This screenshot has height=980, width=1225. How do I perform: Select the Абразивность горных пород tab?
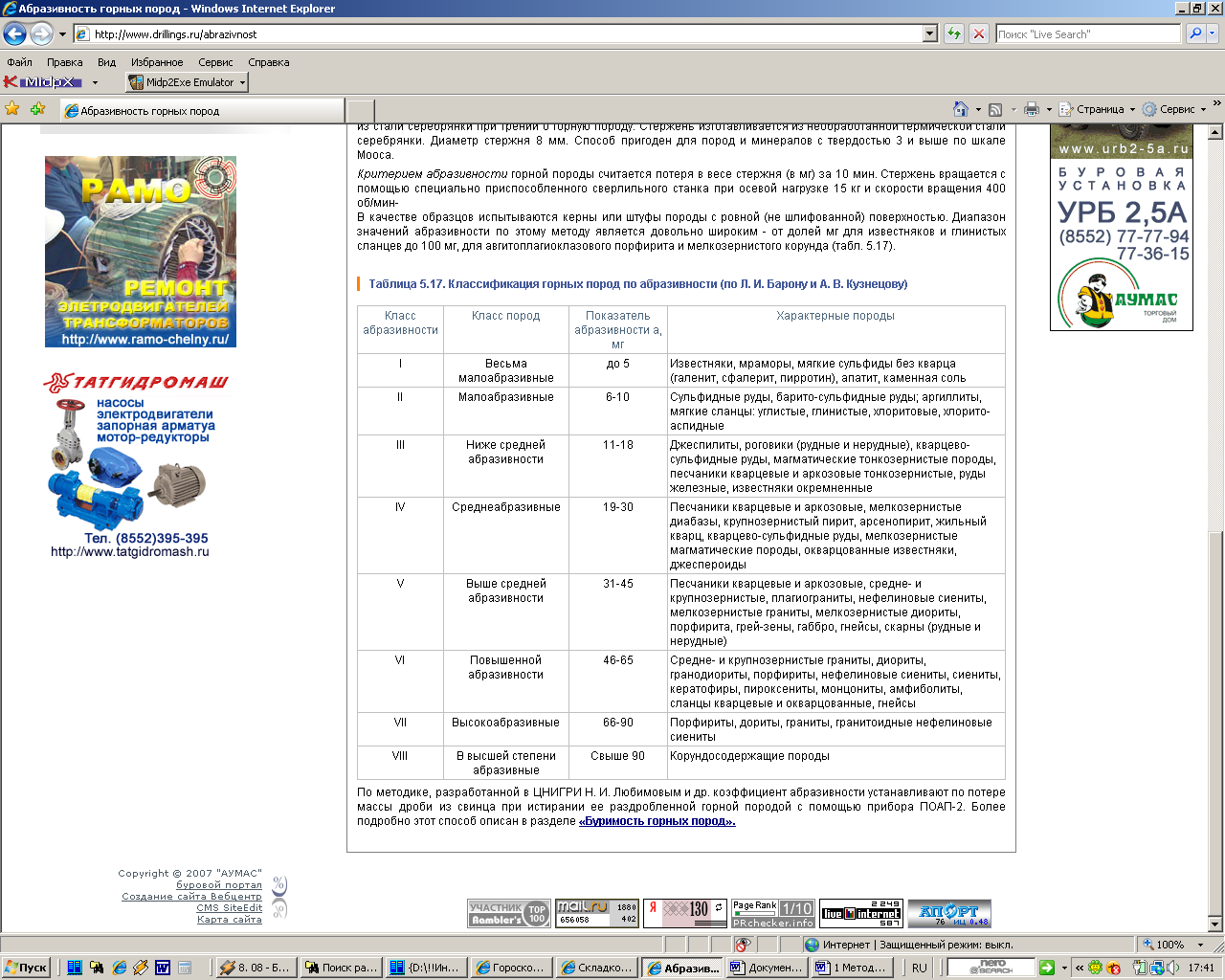pos(201,111)
